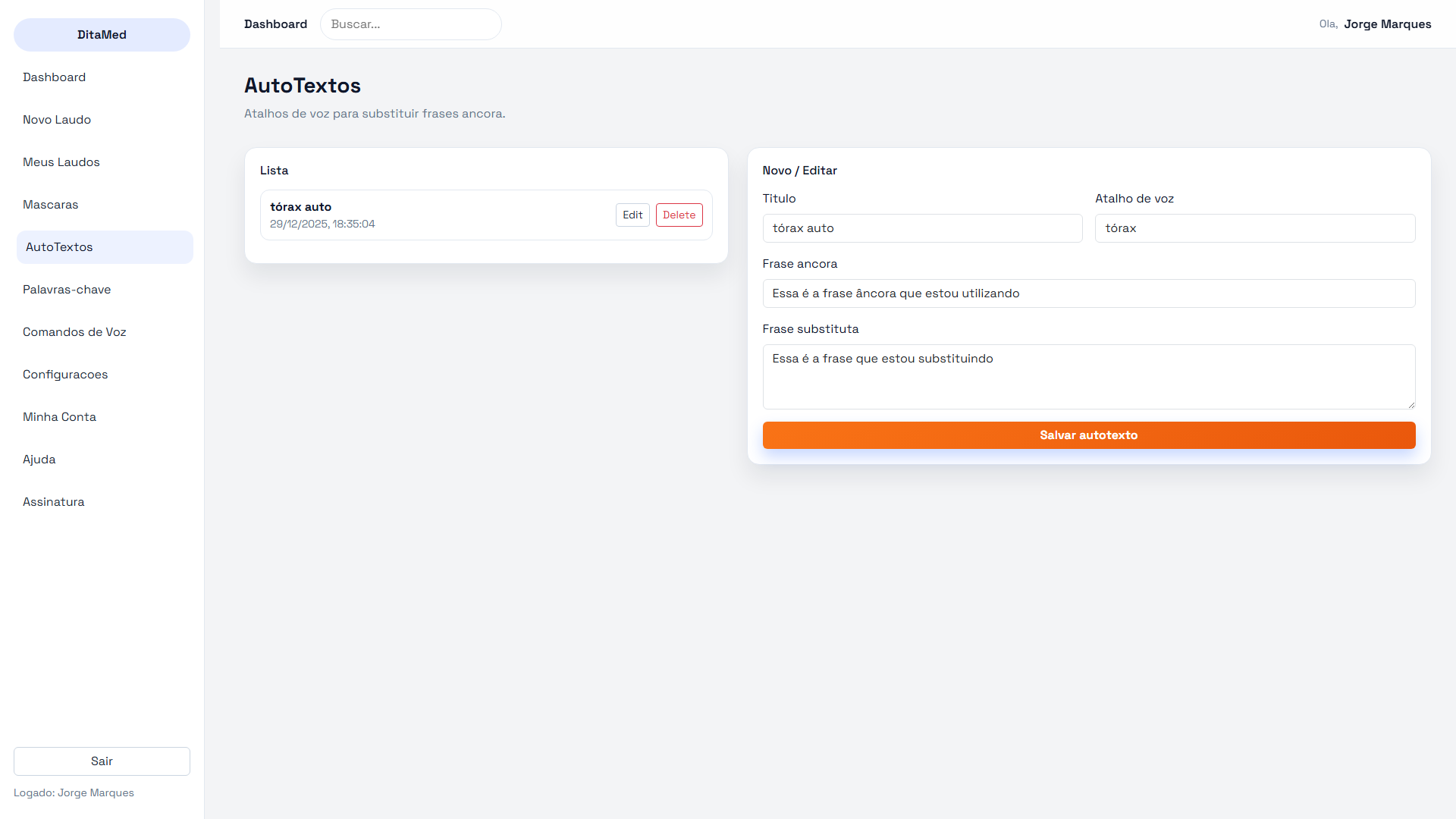Click the Atalho de voz field
The image size is (1456, 819).
click(1254, 228)
